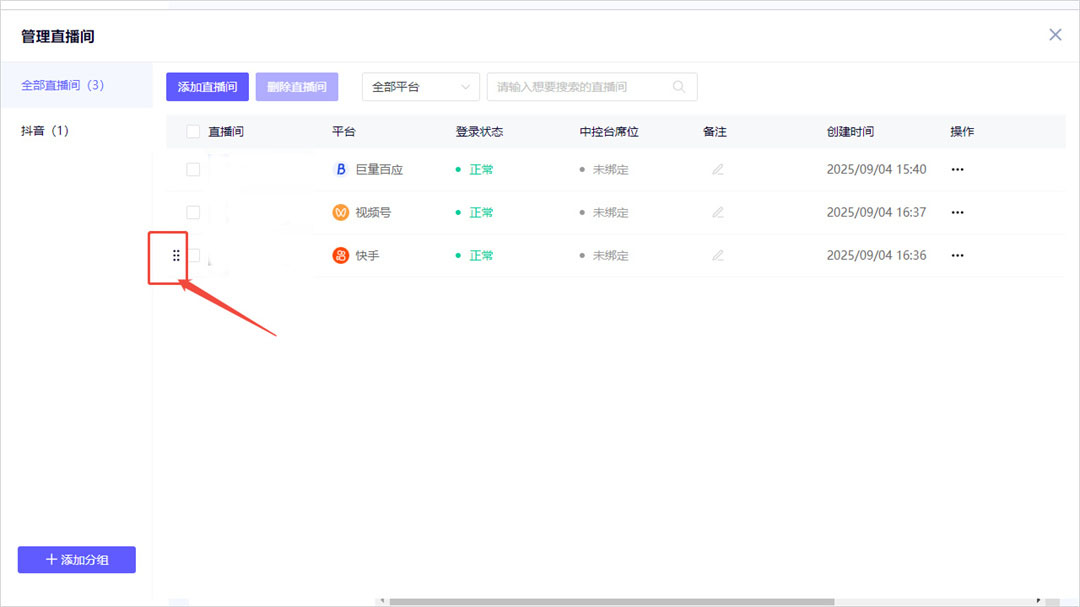Click the date 2025/09/04 16:37
This screenshot has width=1080, height=607.
(876, 212)
